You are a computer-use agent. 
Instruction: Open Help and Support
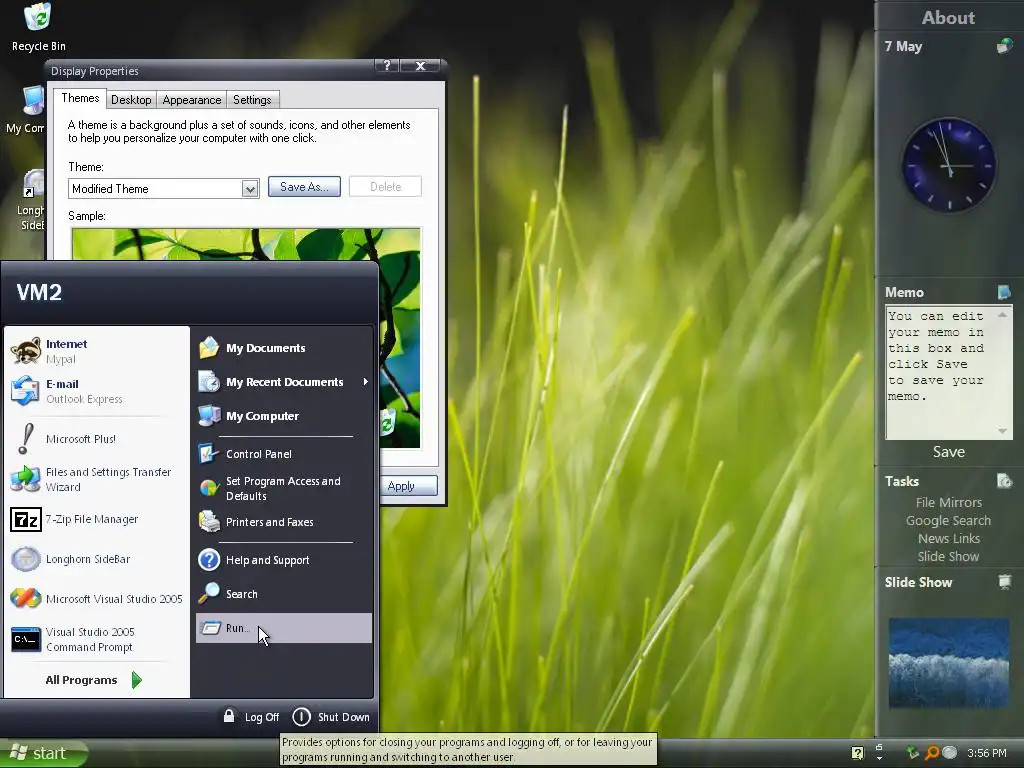[x=283, y=560]
